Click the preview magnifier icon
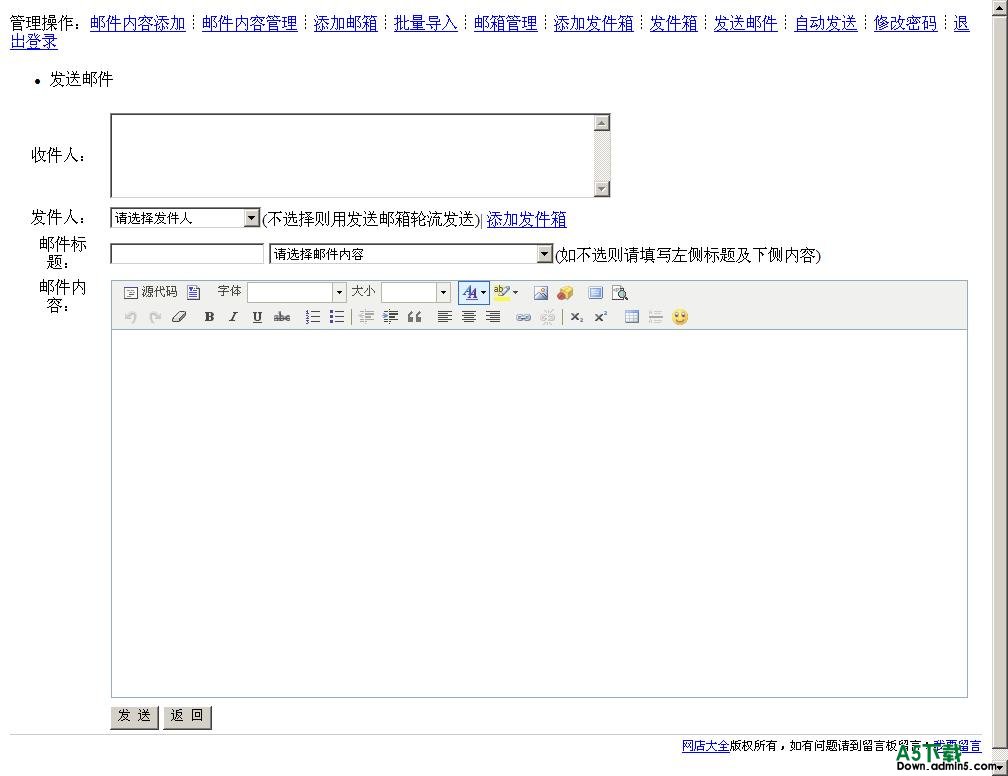Image resolution: width=1008 pixels, height=776 pixels. pyautogui.click(x=620, y=293)
